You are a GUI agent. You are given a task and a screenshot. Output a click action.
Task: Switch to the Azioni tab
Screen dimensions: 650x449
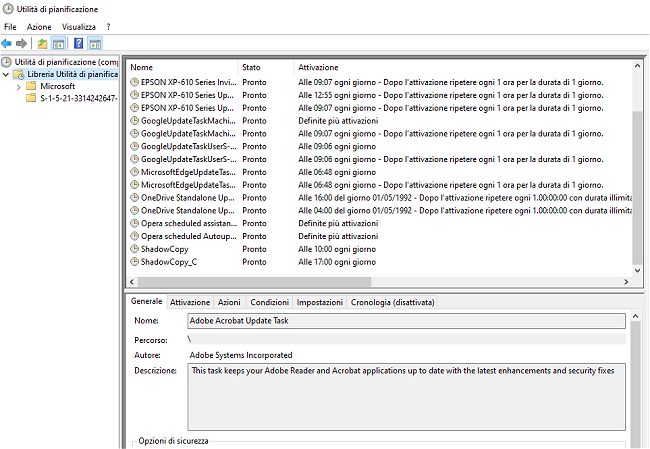[x=229, y=303]
